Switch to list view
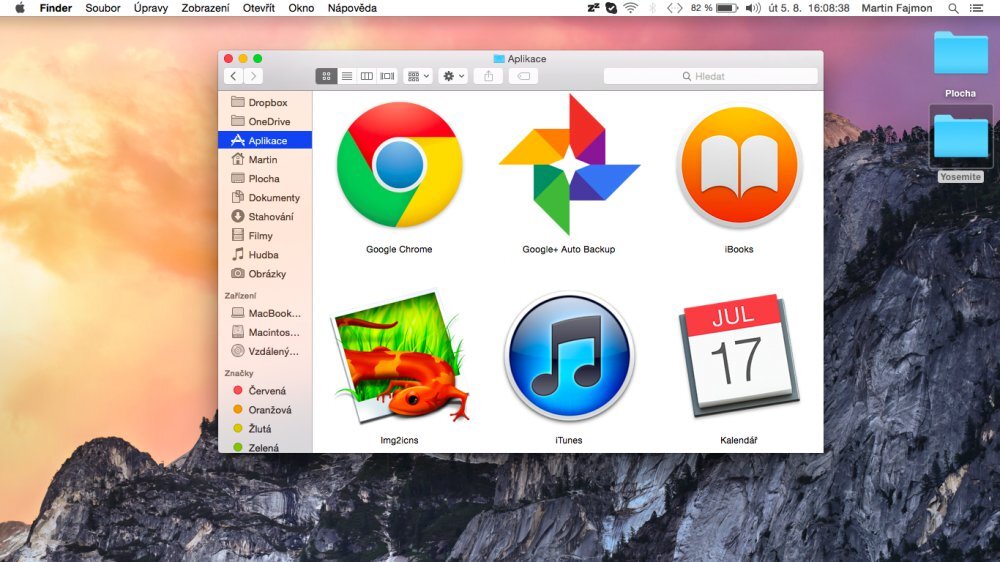 [x=347, y=76]
